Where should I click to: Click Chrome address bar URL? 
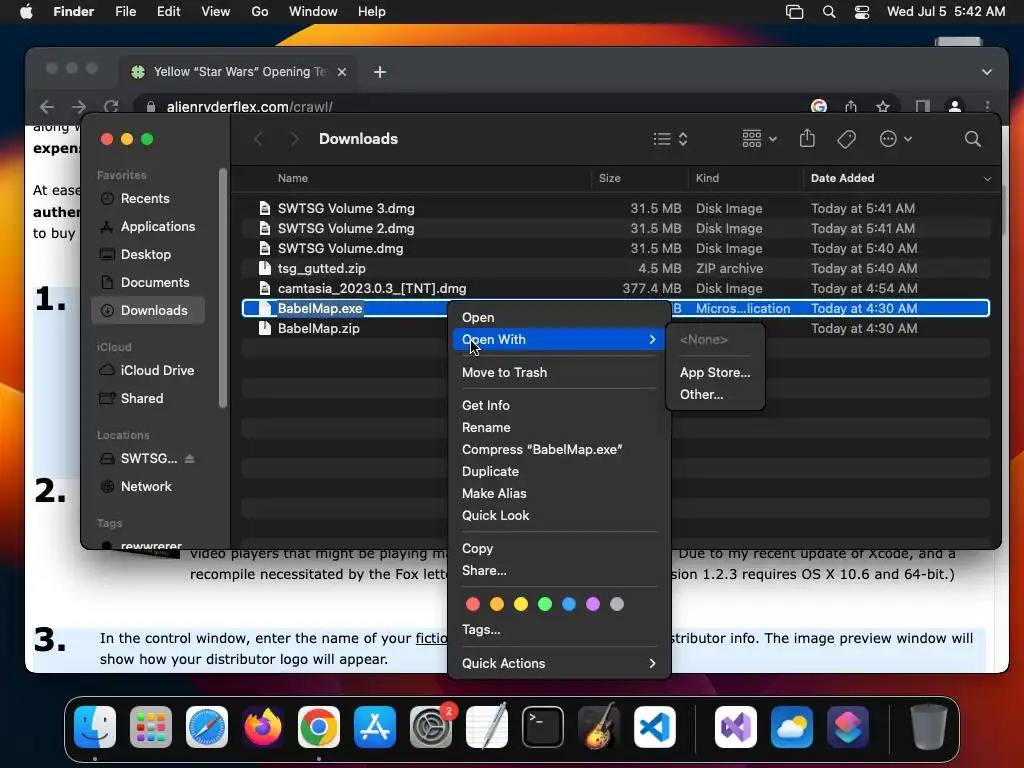(249, 106)
